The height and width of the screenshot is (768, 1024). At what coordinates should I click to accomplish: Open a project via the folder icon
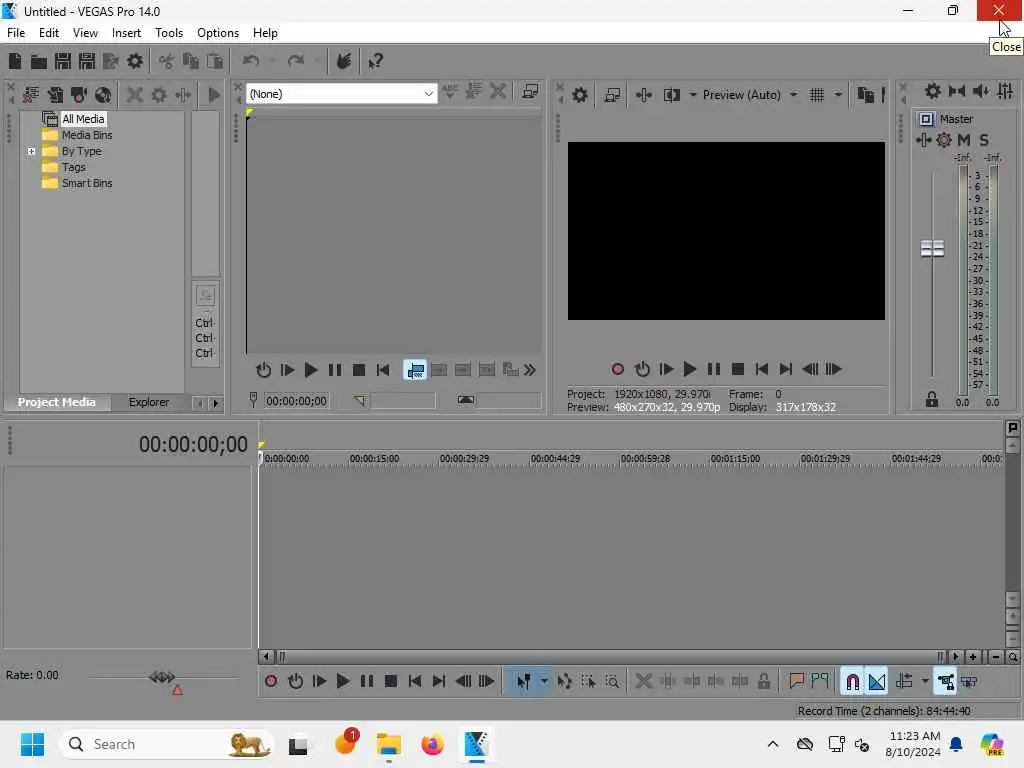click(x=39, y=61)
